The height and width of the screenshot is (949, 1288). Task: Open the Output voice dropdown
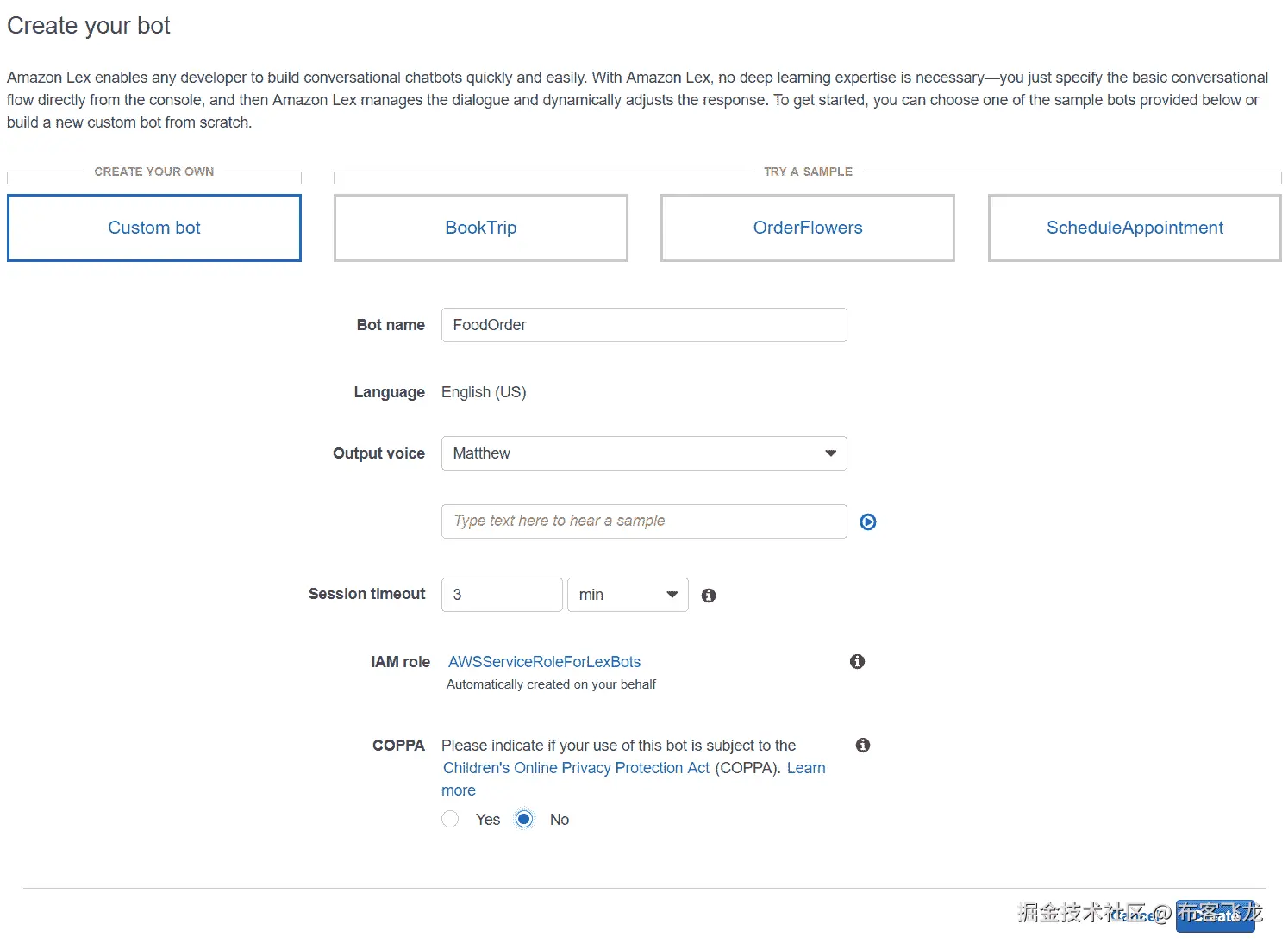[x=644, y=453]
